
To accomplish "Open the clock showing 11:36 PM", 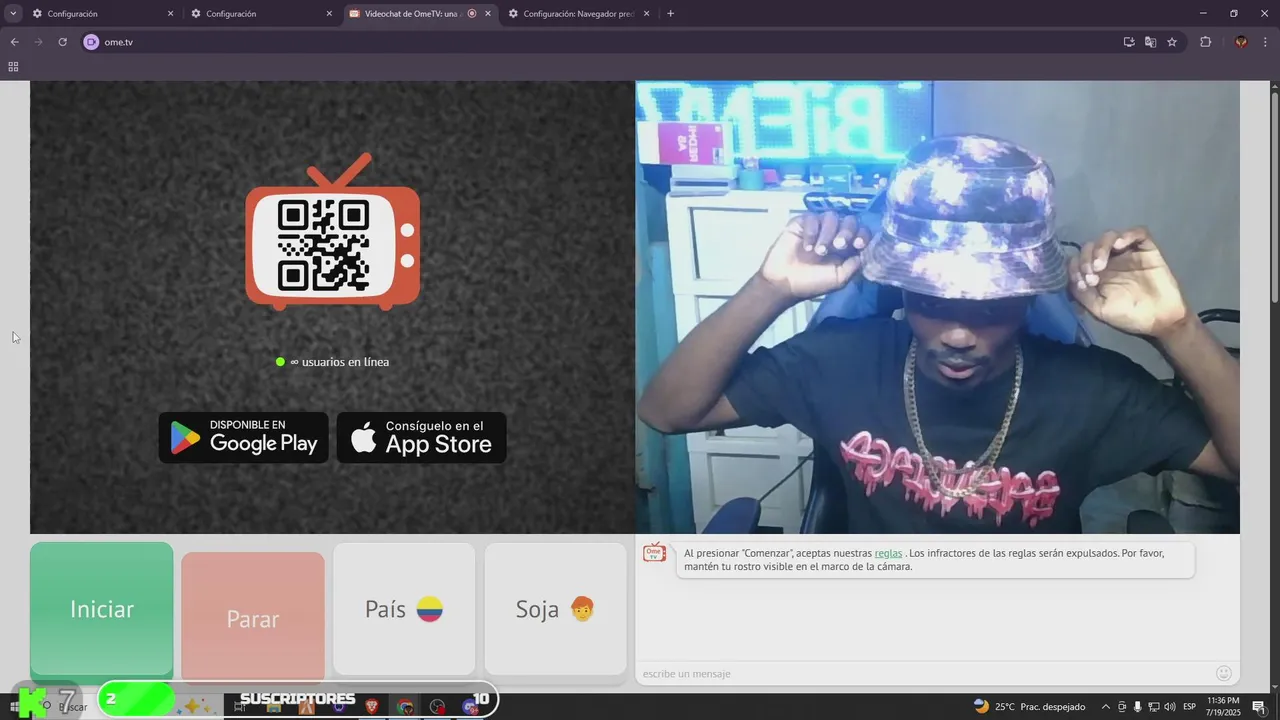I will pyautogui.click(x=1224, y=706).
